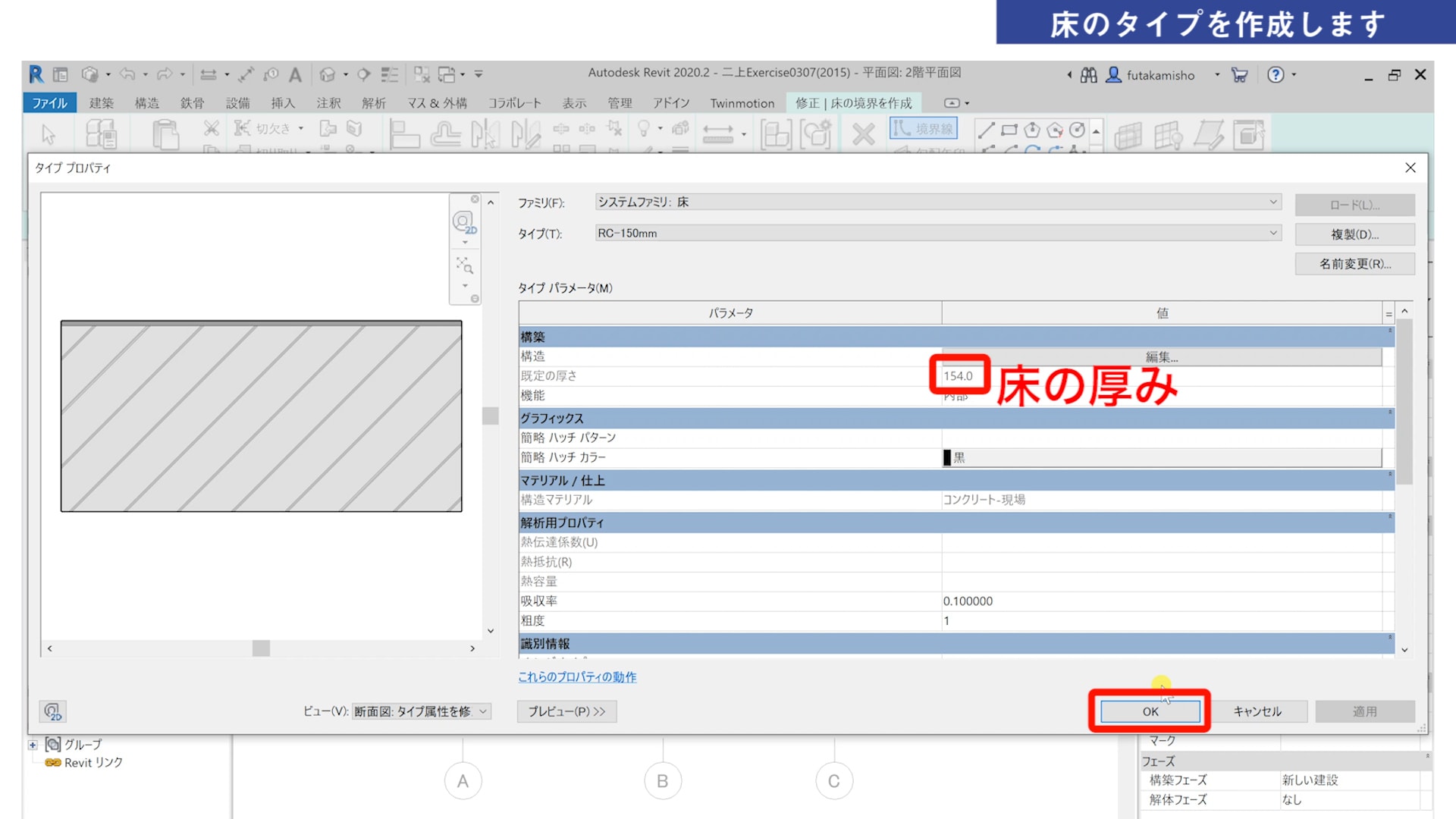
Task: Open これらのプロパティの動作 help link
Action: (577, 677)
